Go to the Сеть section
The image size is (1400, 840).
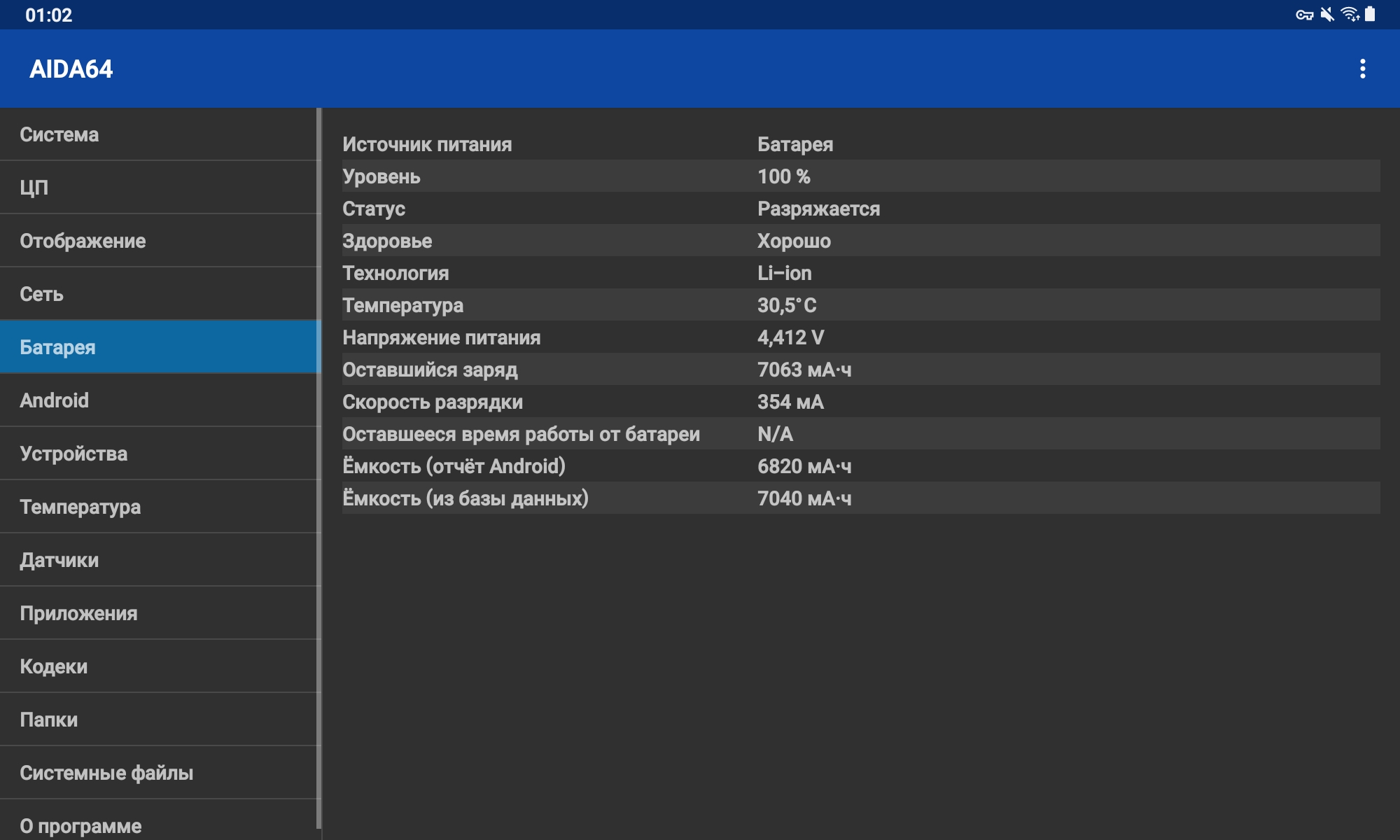click(x=160, y=294)
